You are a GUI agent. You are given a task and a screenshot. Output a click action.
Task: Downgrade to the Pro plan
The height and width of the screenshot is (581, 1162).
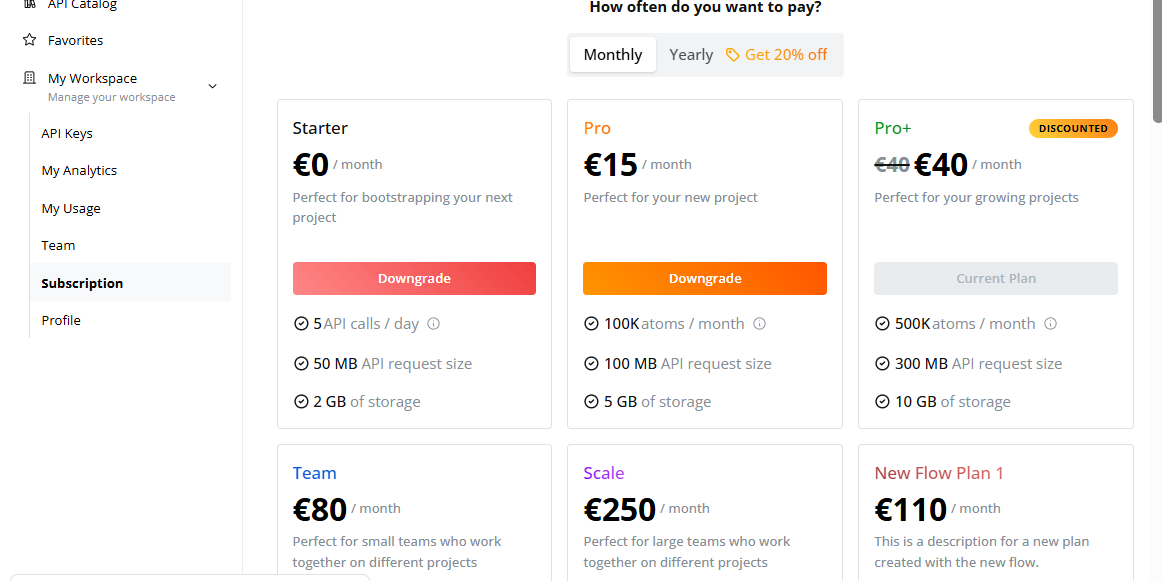coord(705,279)
